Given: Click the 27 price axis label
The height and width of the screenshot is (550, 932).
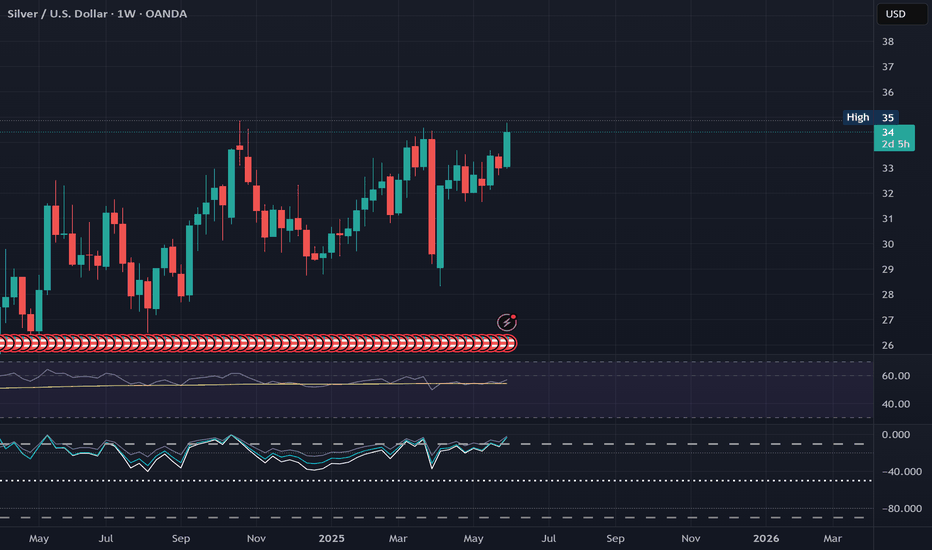Looking at the screenshot, I should [x=887, y=320].
